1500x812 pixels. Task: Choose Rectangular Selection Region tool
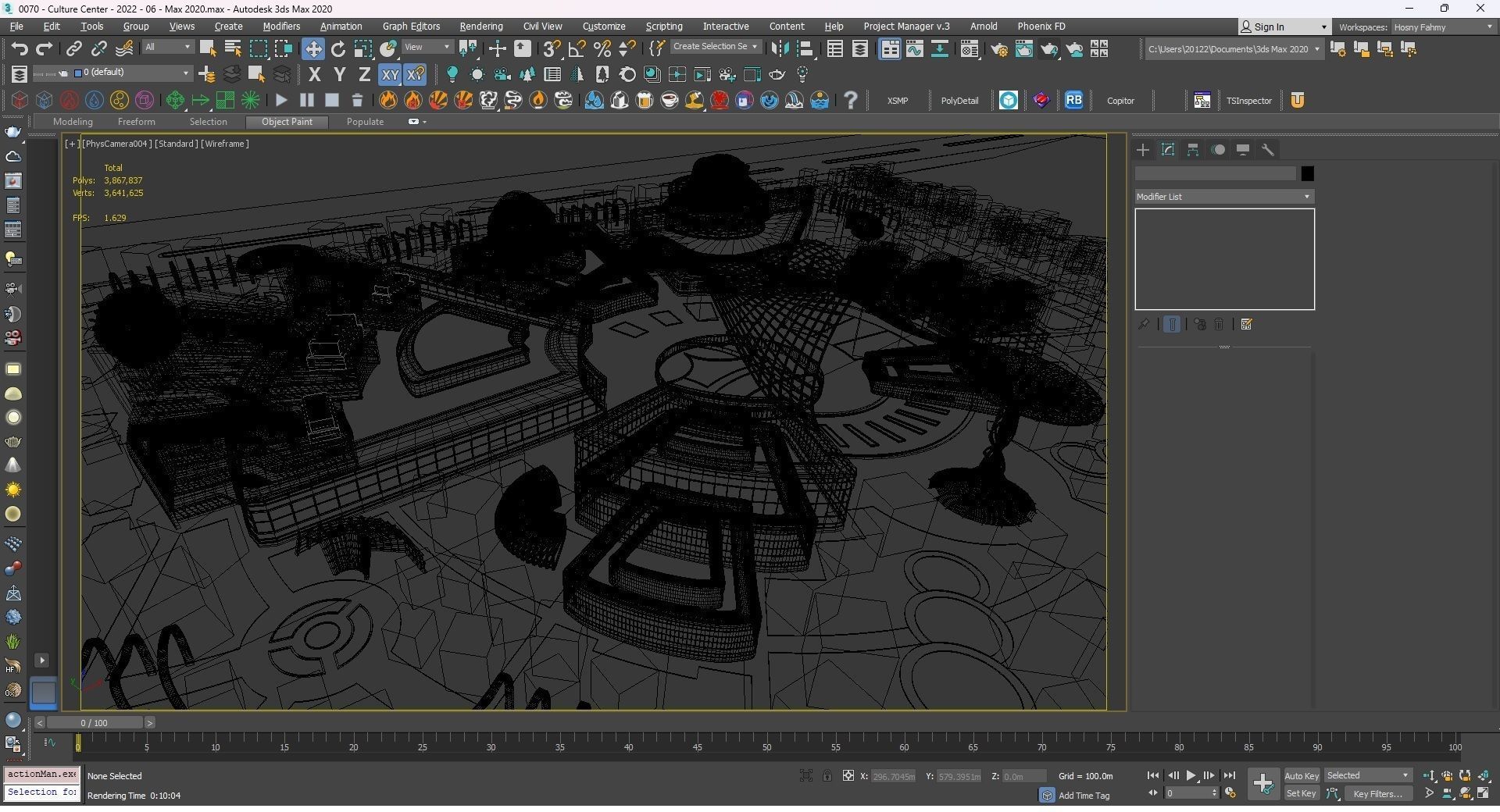pyautogui.click(x=258, y=48)
